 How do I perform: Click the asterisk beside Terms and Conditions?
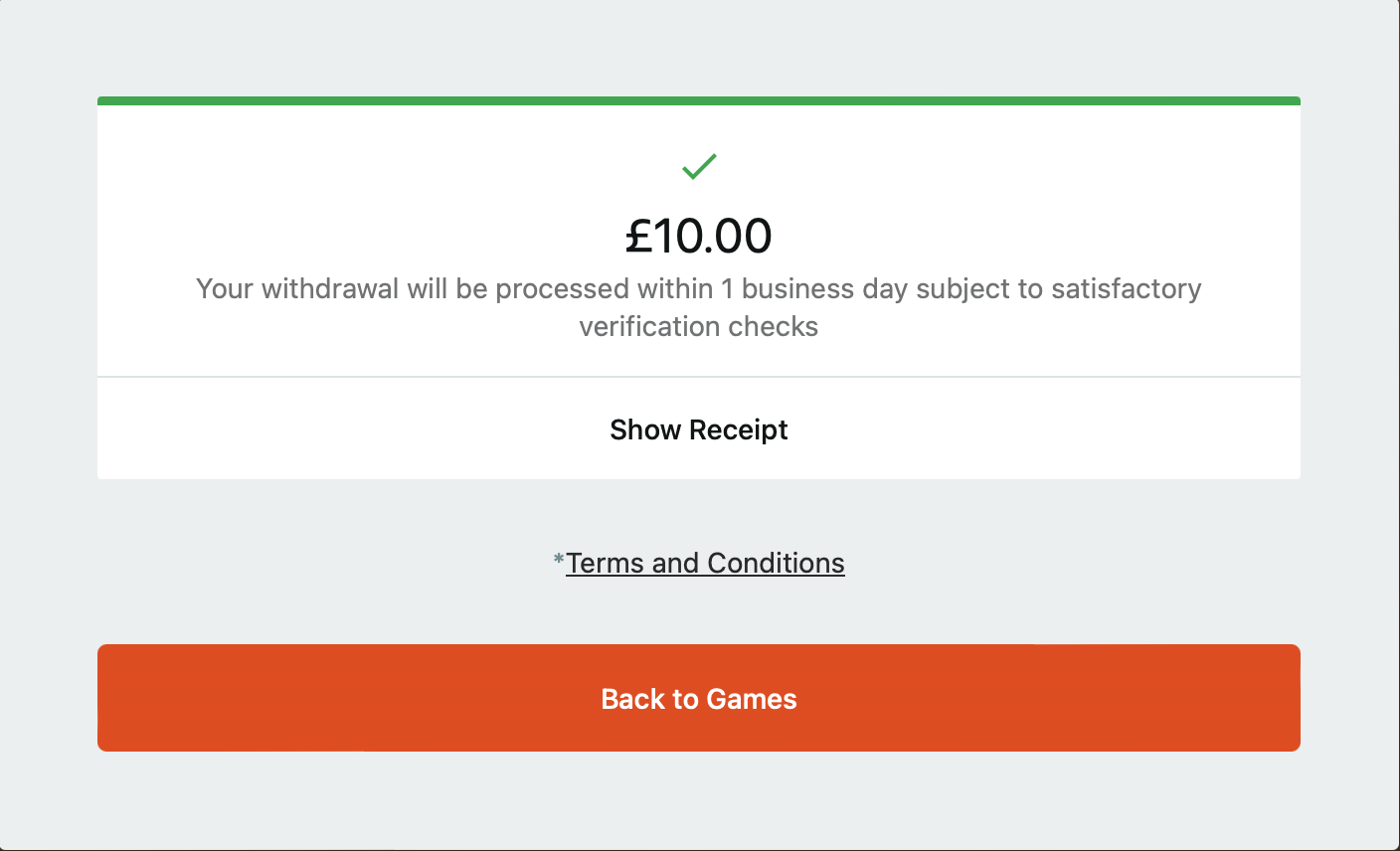558,560
